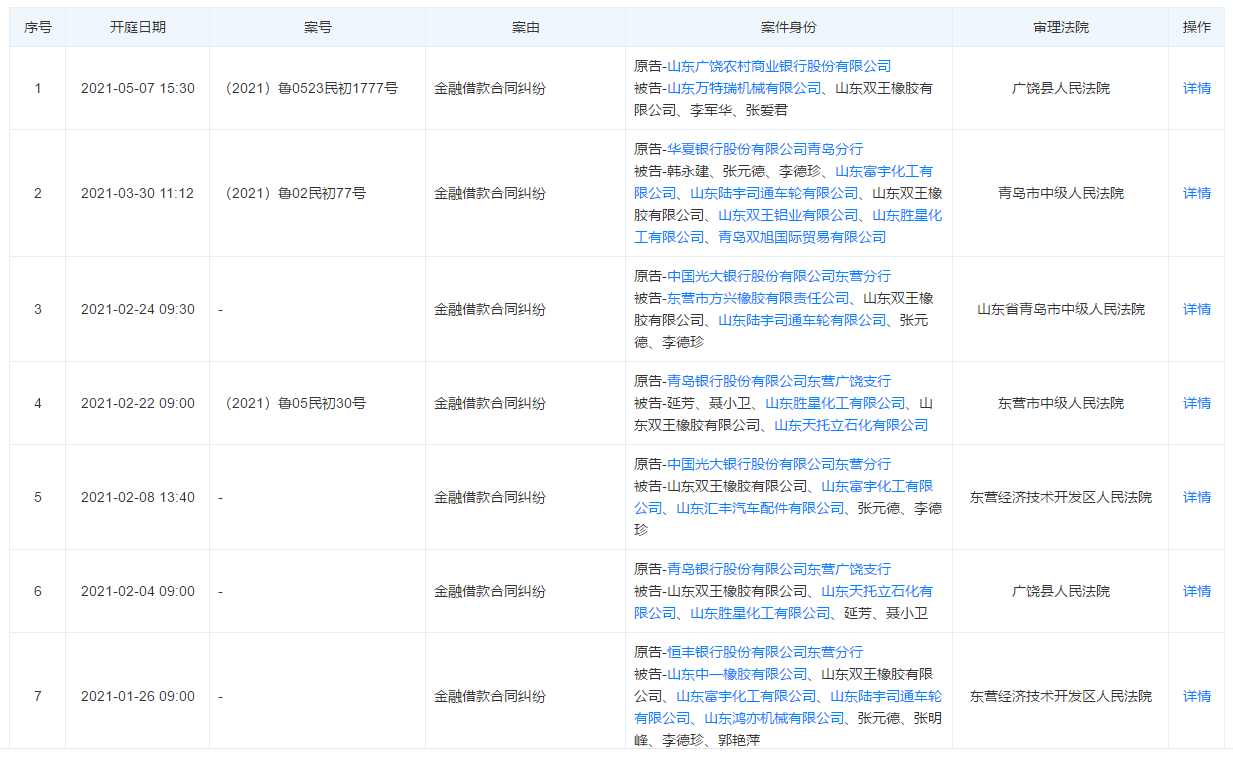Open 详情 for the 2021-01-26 09:00 hearing

1196,696
